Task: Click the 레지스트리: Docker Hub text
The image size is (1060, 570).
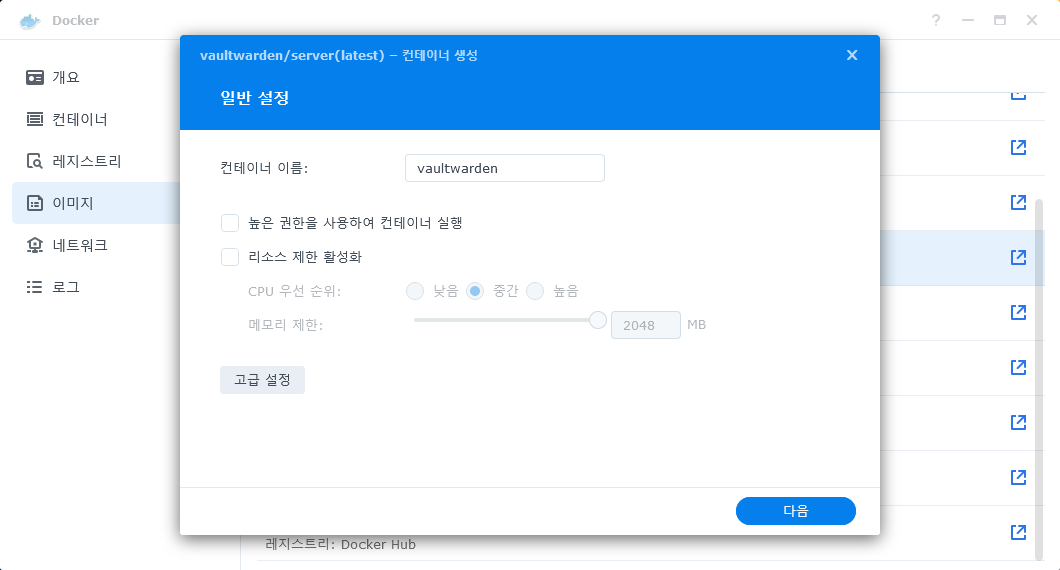Action: pyautogui.click(x=341, y=544)
